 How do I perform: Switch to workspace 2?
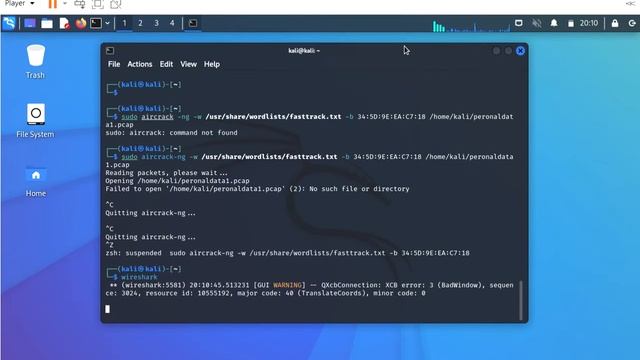[x=140, y=23]
